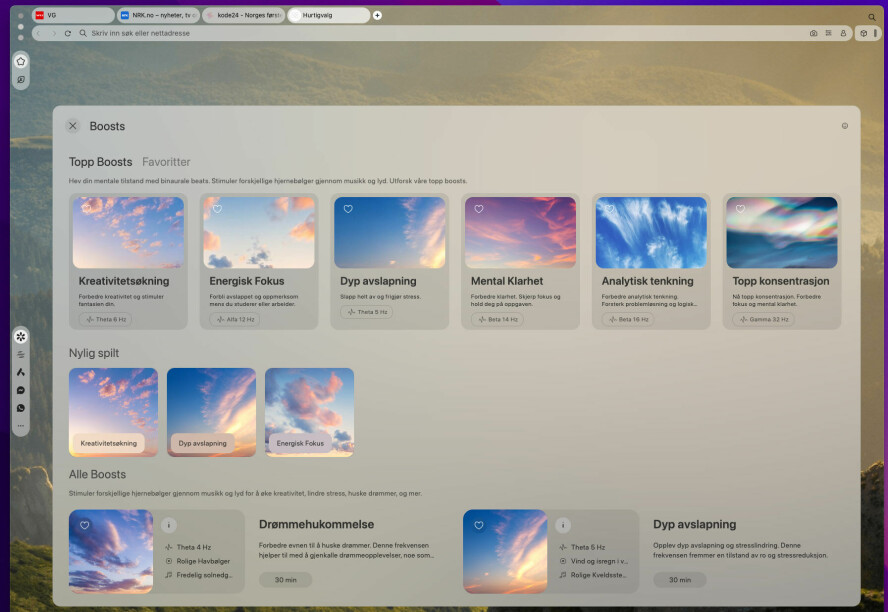Favorite the Energisk Fokus card heart
This screenshot has height=612, width=888.
click(x=217, y=209)
